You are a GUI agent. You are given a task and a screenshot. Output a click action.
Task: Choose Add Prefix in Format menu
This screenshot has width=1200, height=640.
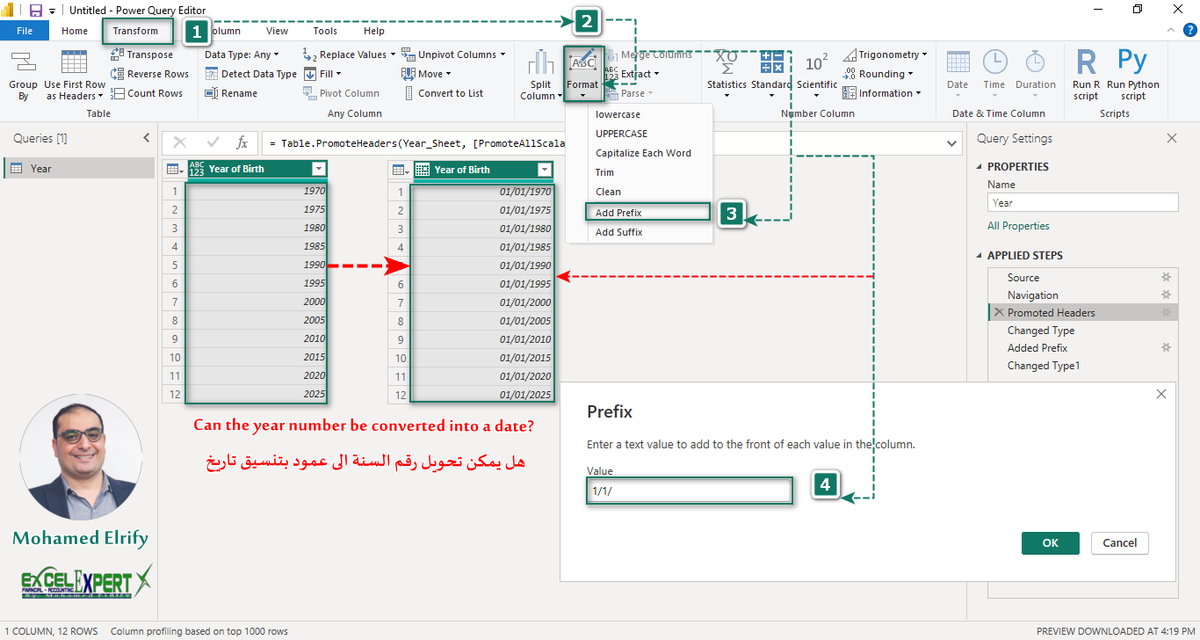pos(647,212)
